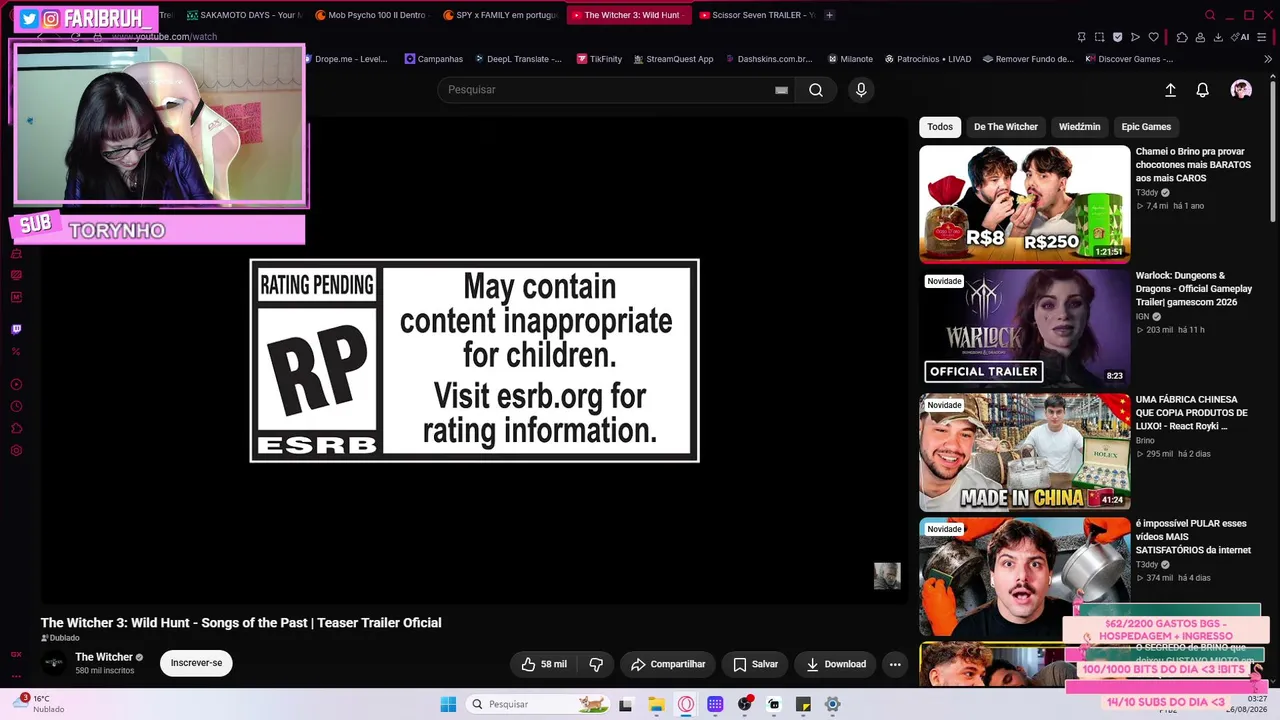The height and width of the screenshot is (720, 1280).
Task: Open a new browser tab with the plus button
Action: pos(829,15)
